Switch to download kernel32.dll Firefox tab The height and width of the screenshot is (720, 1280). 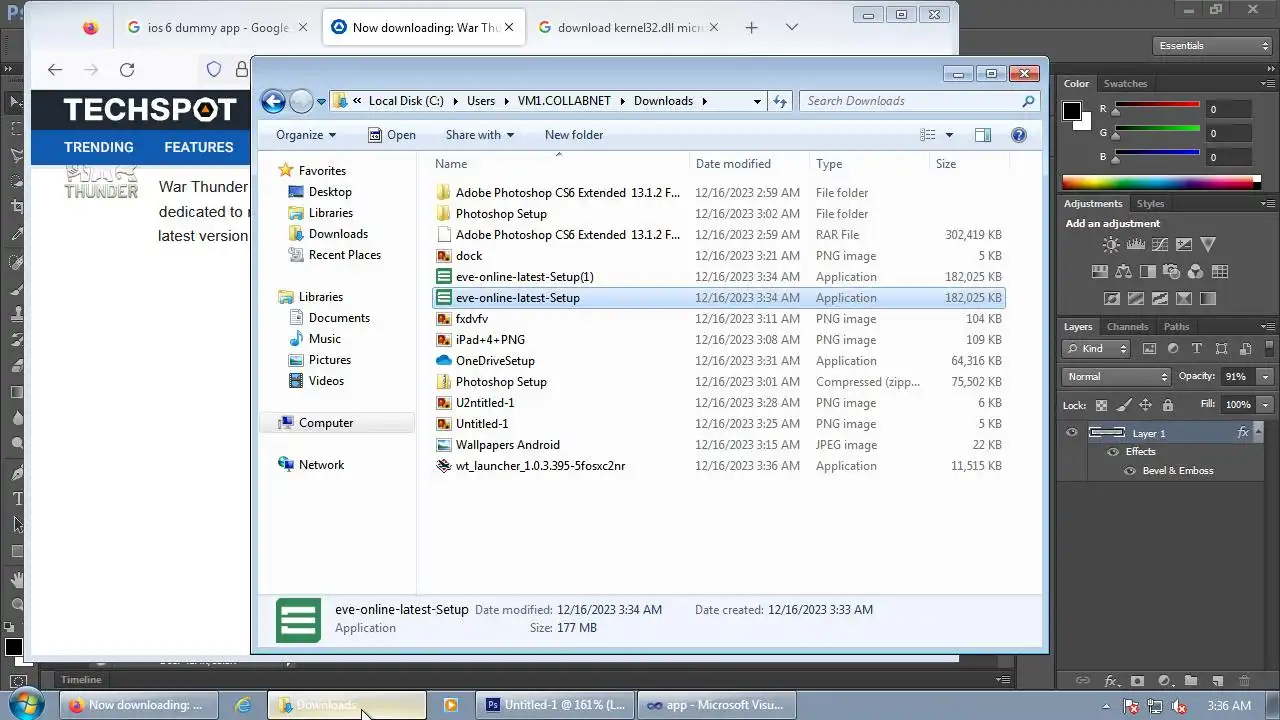click(x=629, y=28)
